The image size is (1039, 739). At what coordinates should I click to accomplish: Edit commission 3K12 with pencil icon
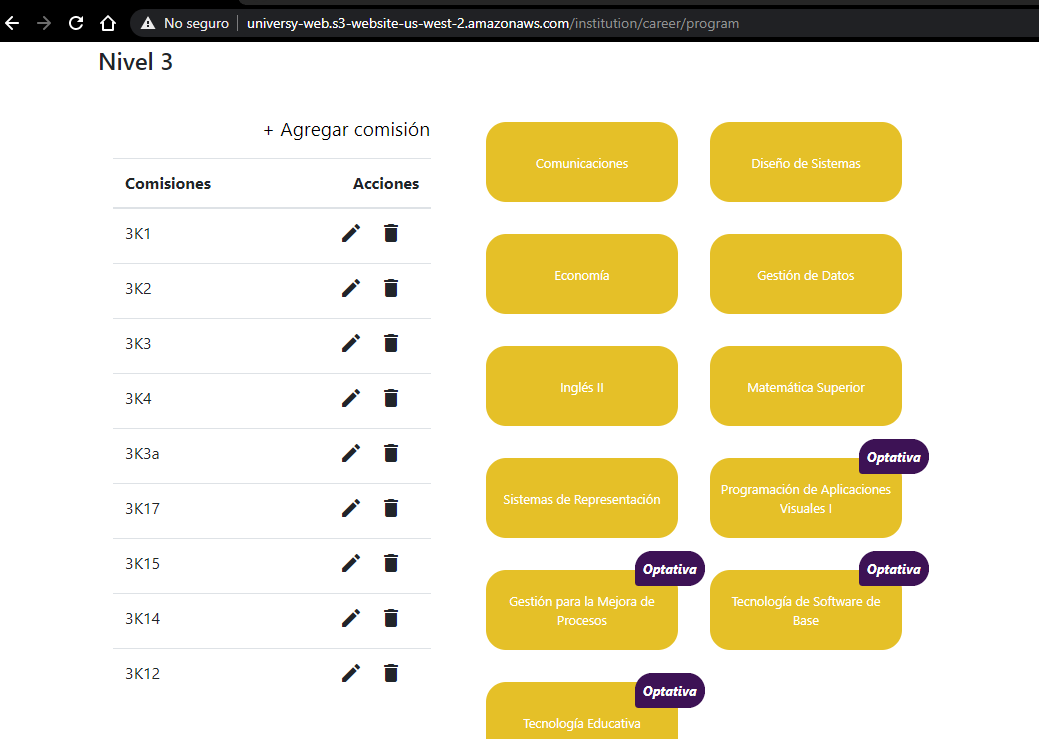click(351, 673)
